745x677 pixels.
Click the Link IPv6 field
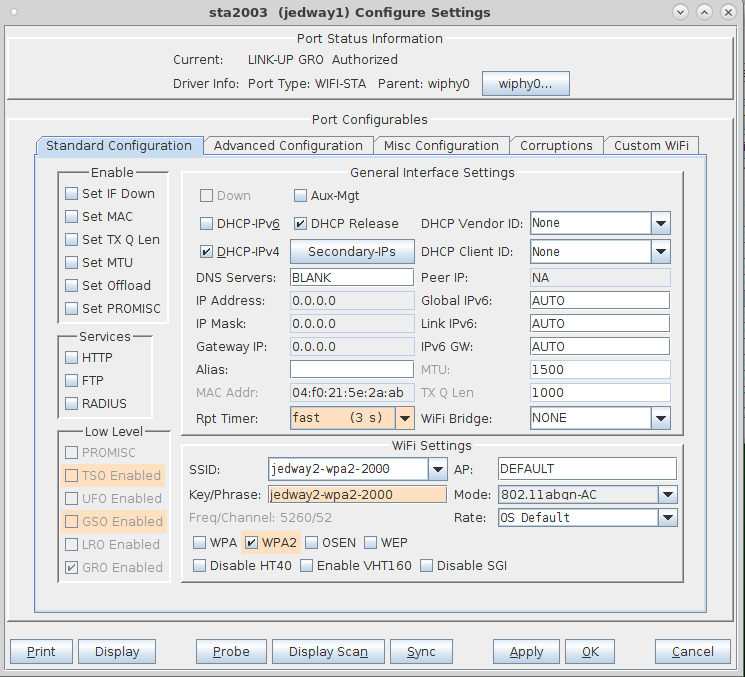tap(600, 324)
